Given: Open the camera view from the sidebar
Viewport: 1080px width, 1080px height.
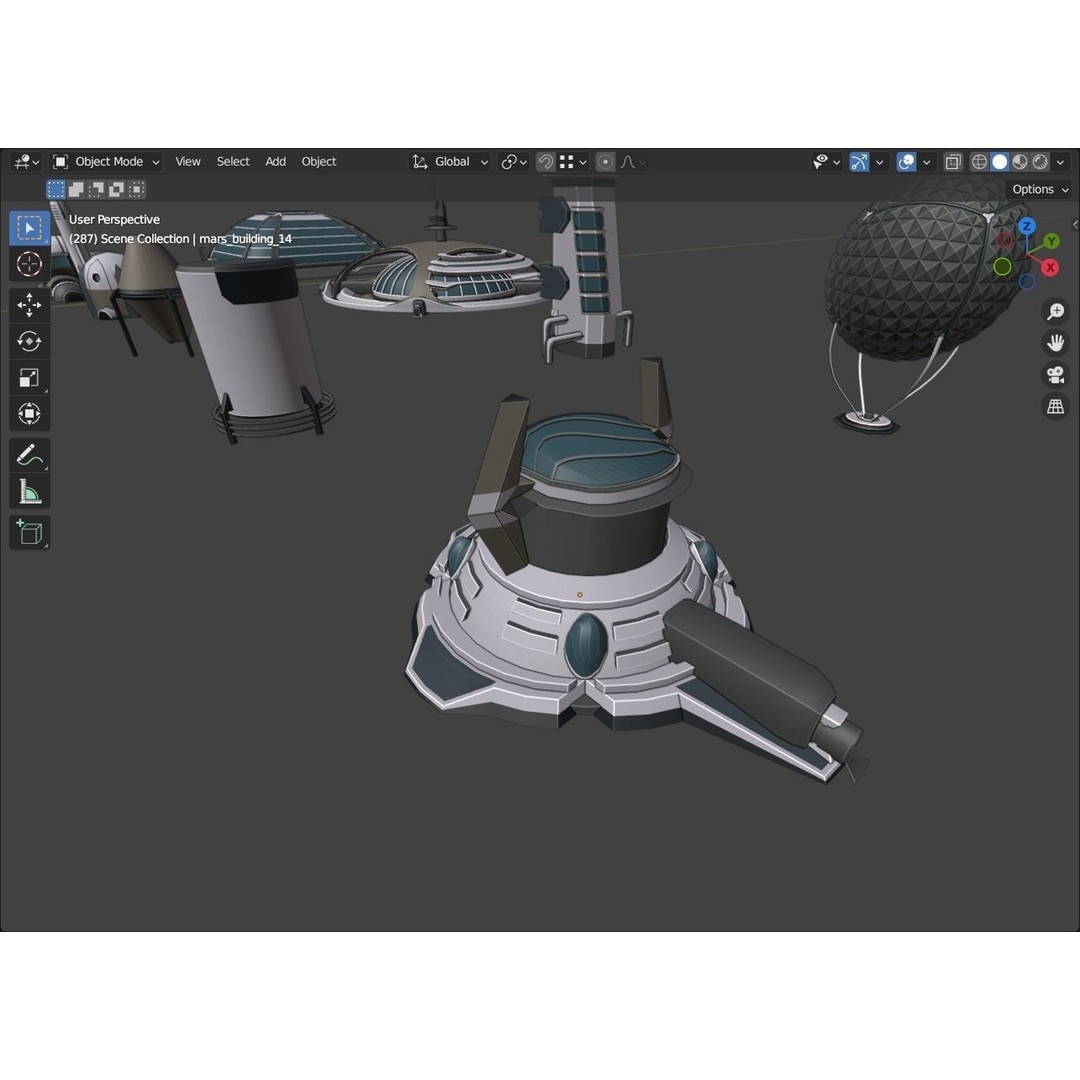Looking at the screenshot, I should tap(1055, 375).
